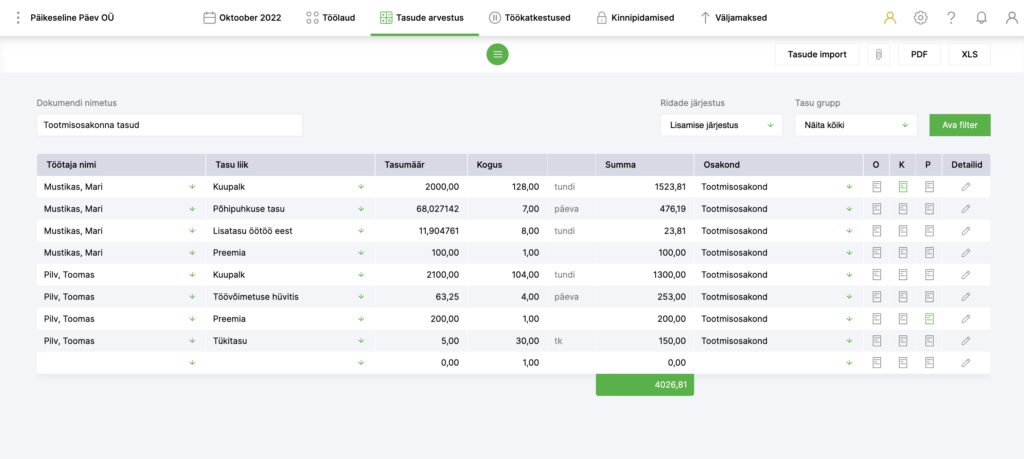Click the Tasude import button

click(817, 54)
